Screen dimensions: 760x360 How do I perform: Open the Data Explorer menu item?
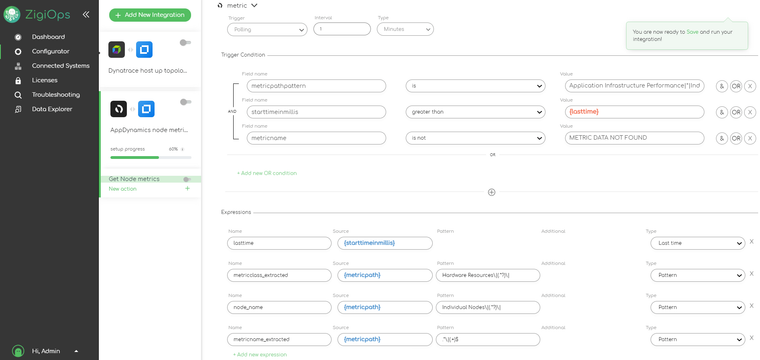pos(52,110)
